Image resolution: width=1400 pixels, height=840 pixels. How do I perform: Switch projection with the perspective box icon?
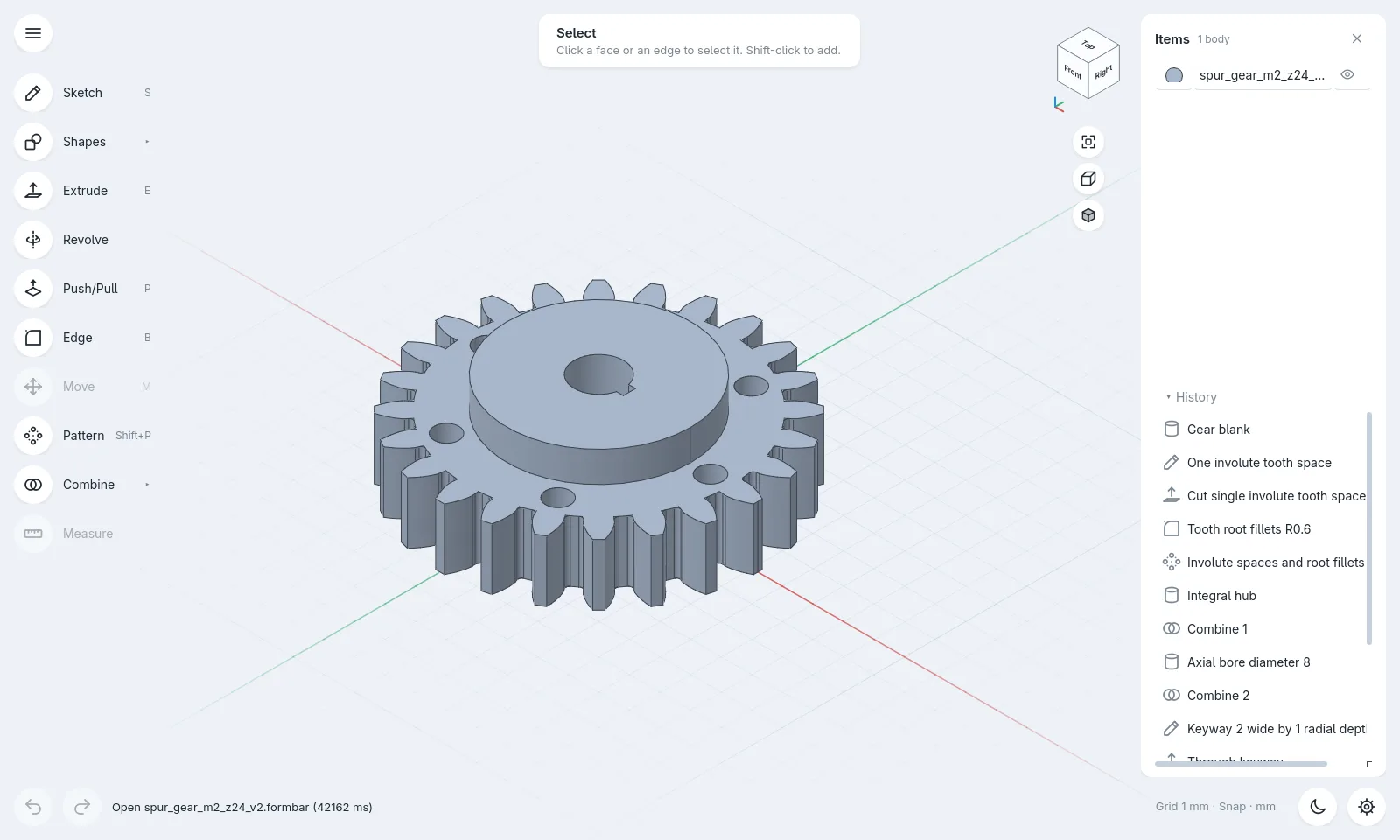[1088, 178]
